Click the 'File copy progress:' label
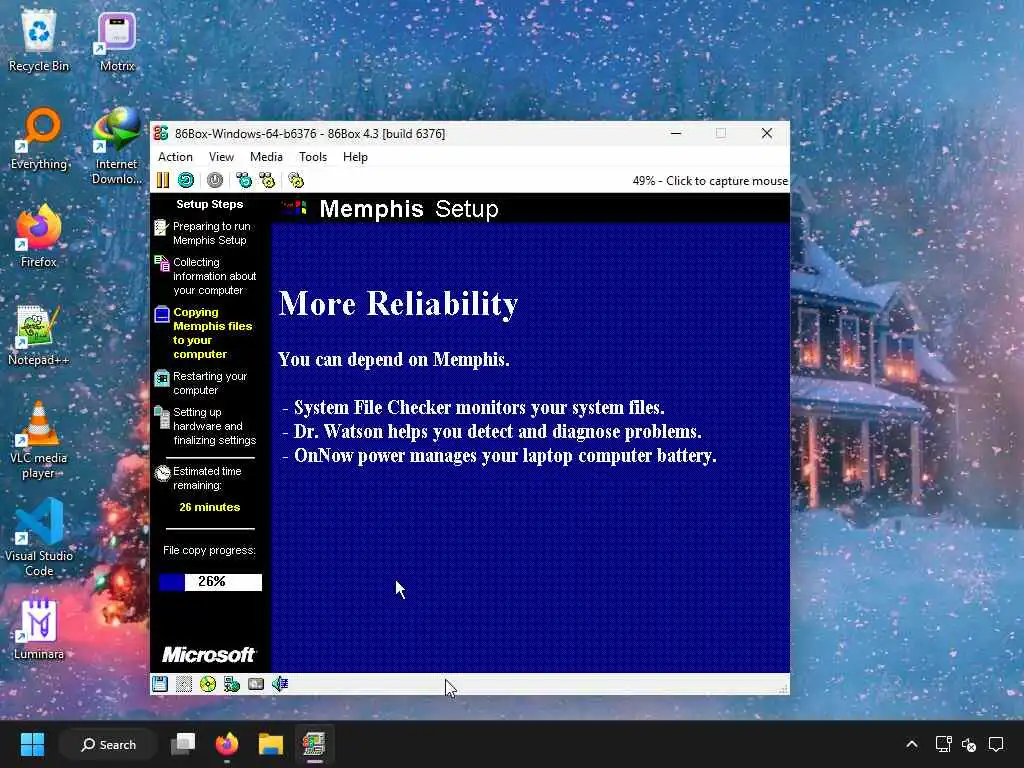This screenshot has height=768, width=1024. pyautogui.click(x=210, y=551)
